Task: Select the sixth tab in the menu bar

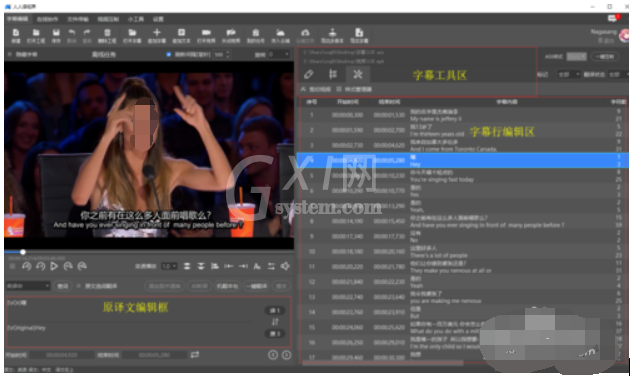Action: (x=158, y=19)
